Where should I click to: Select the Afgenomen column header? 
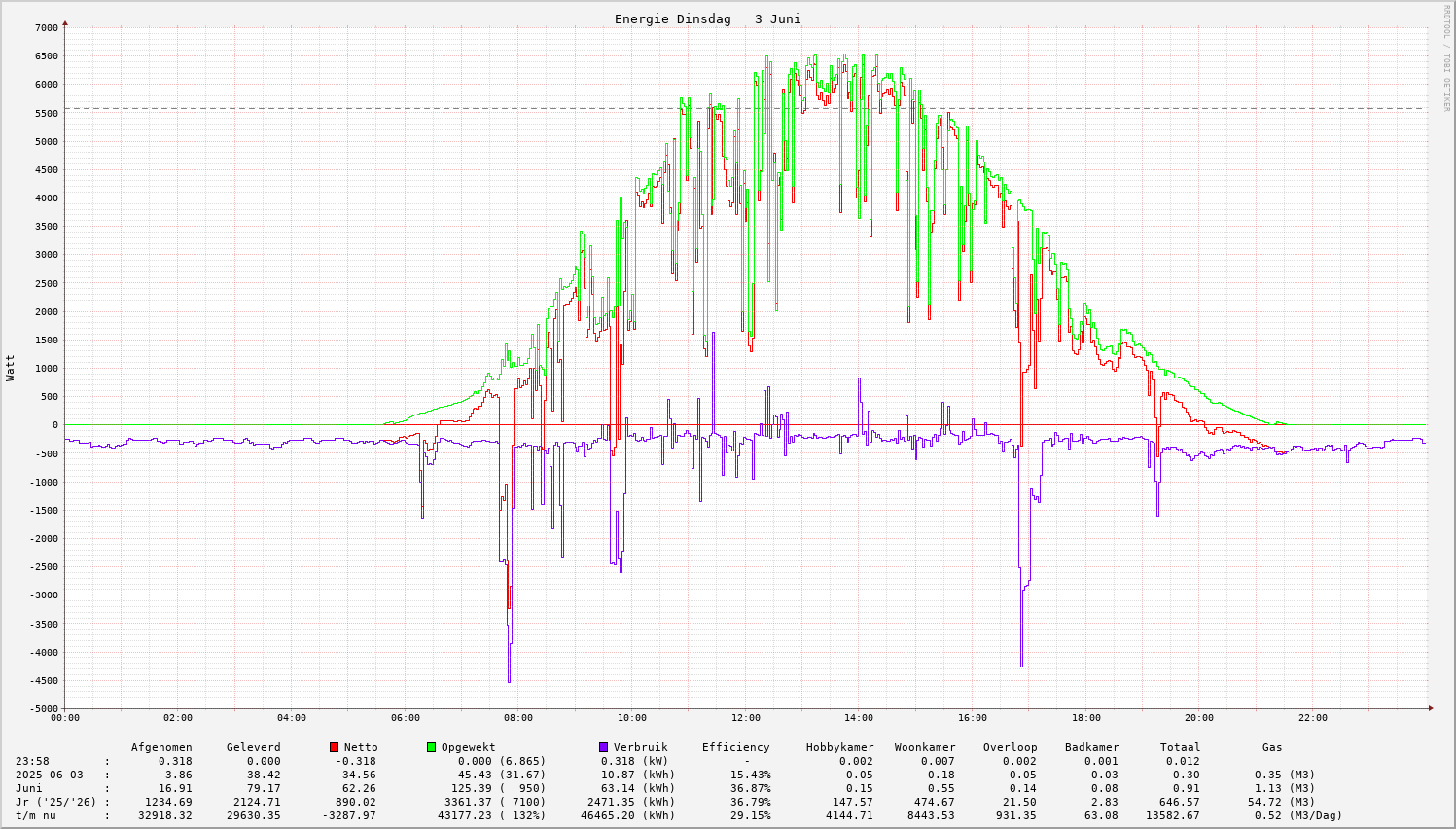161,747
